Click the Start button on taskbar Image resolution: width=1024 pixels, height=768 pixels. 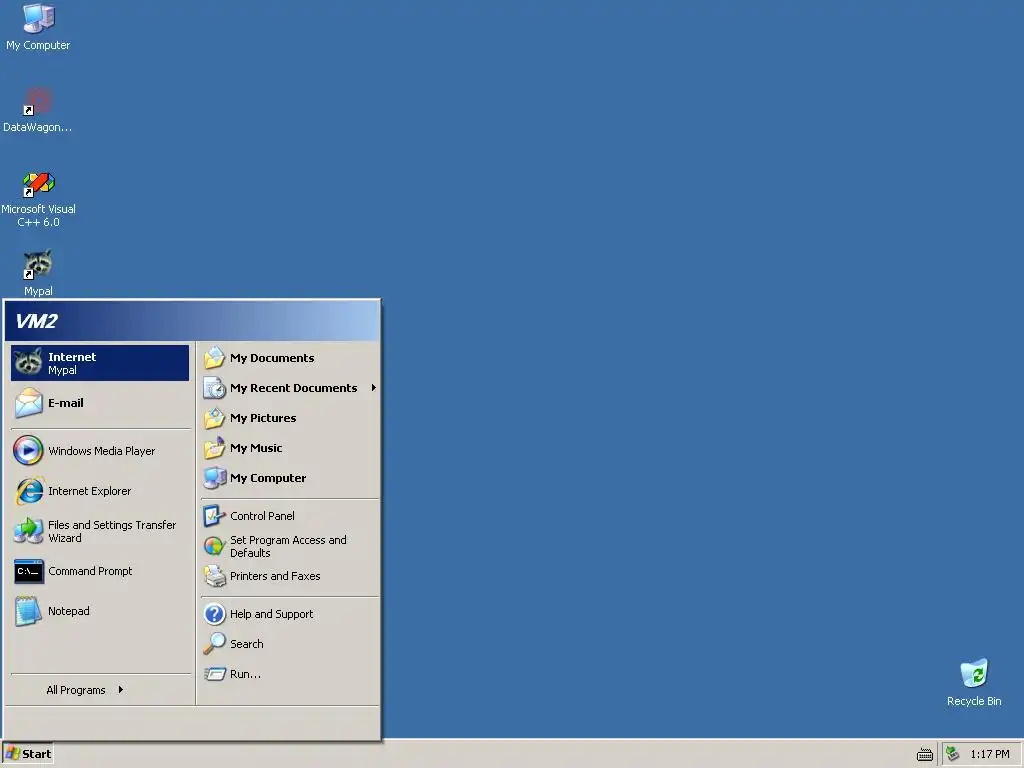(28, 754)
